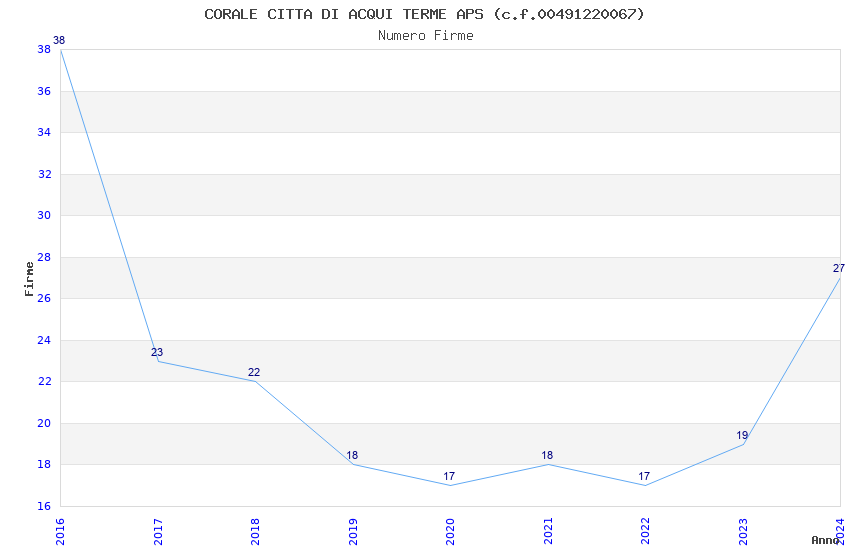Click the subtitle Numero Firme
Viewport: 850px width, 550px height.
click(x=426, y=36)
